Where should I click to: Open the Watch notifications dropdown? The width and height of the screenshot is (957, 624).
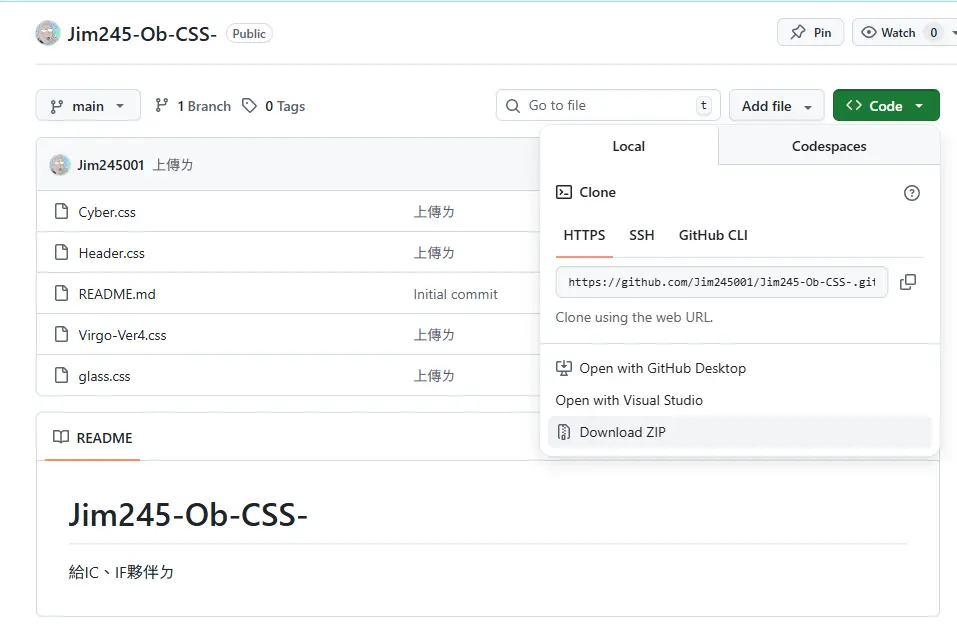click(x=904, y=32)
